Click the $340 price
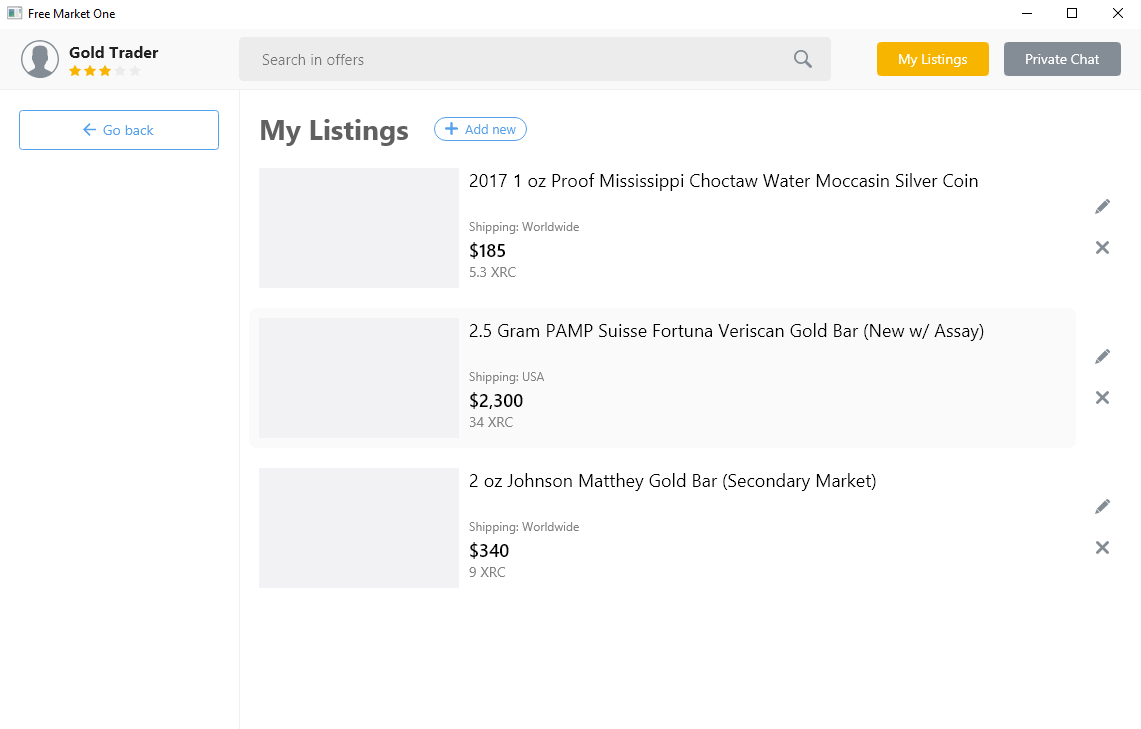This screenshot has height=729, width=1141. (489, 550)
